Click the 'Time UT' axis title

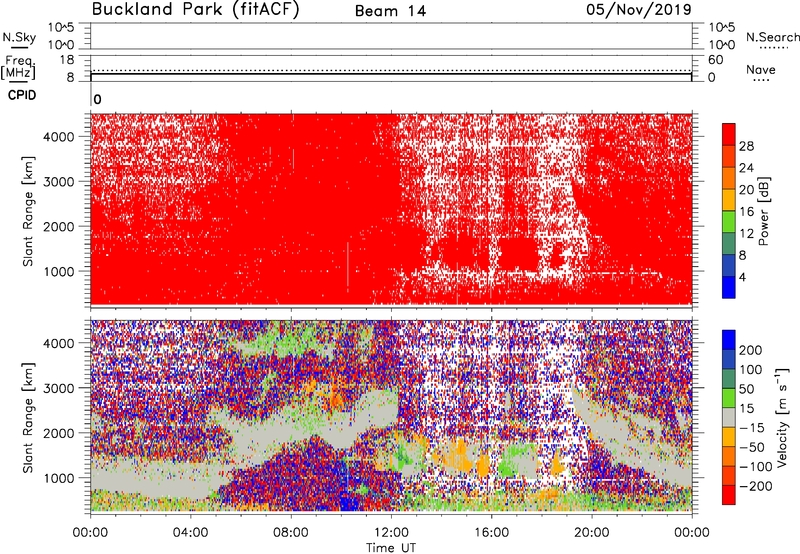tap(391, 548)
